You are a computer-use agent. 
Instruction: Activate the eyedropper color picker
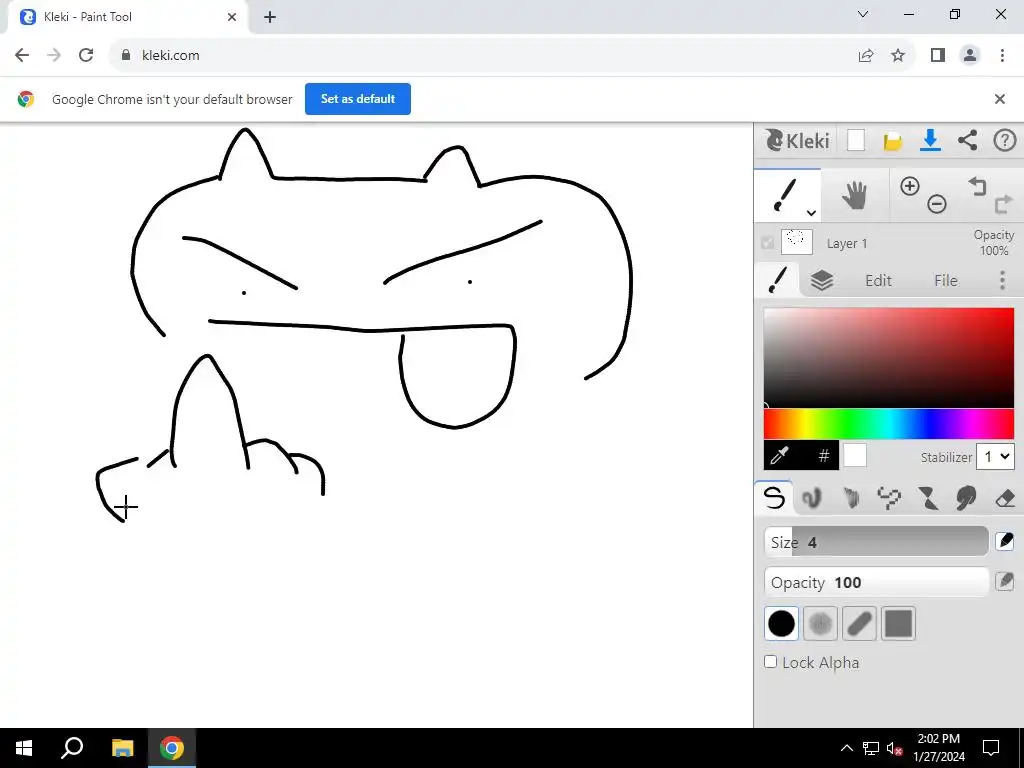pyautogui.click(x=780, y=455)
